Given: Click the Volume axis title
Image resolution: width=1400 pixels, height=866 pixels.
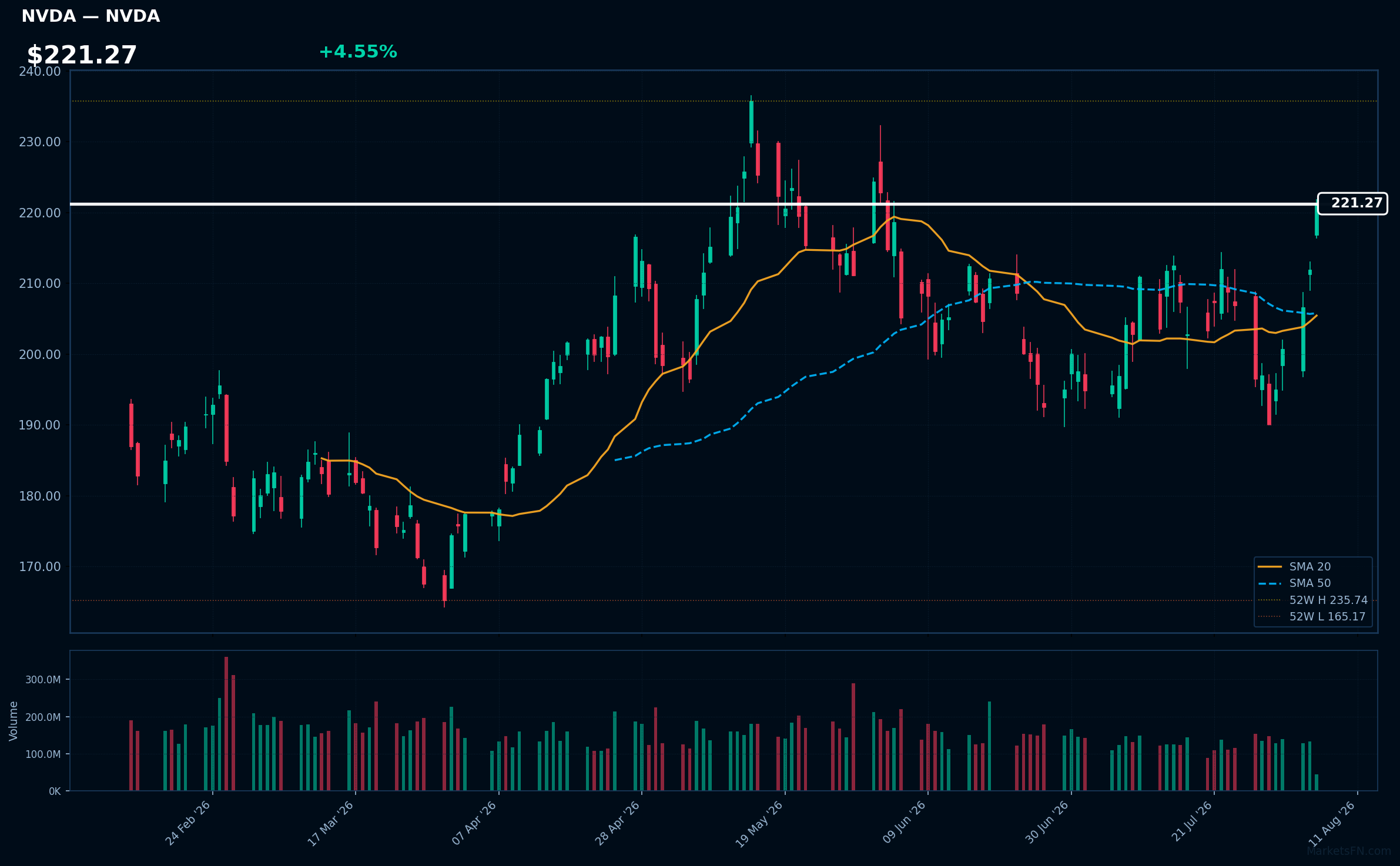Looking at the screenshot, I should click(x=14, y=721).
